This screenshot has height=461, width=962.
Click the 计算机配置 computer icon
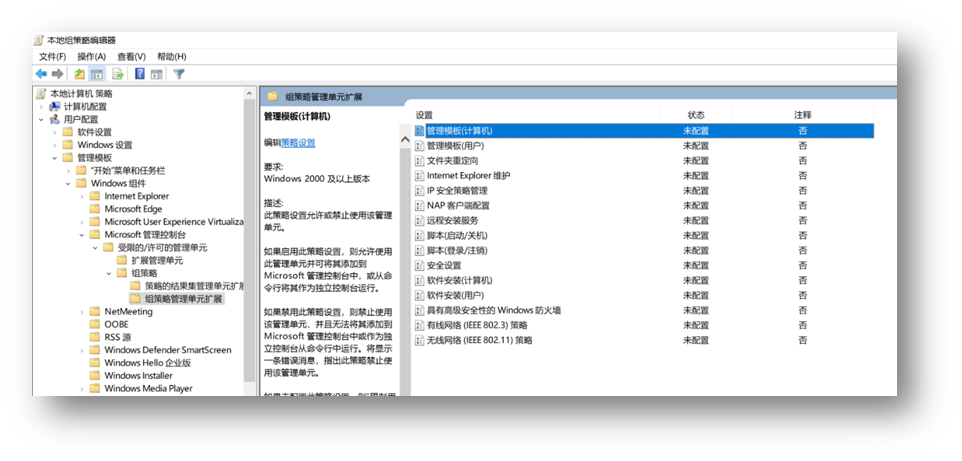click(55, 107)
